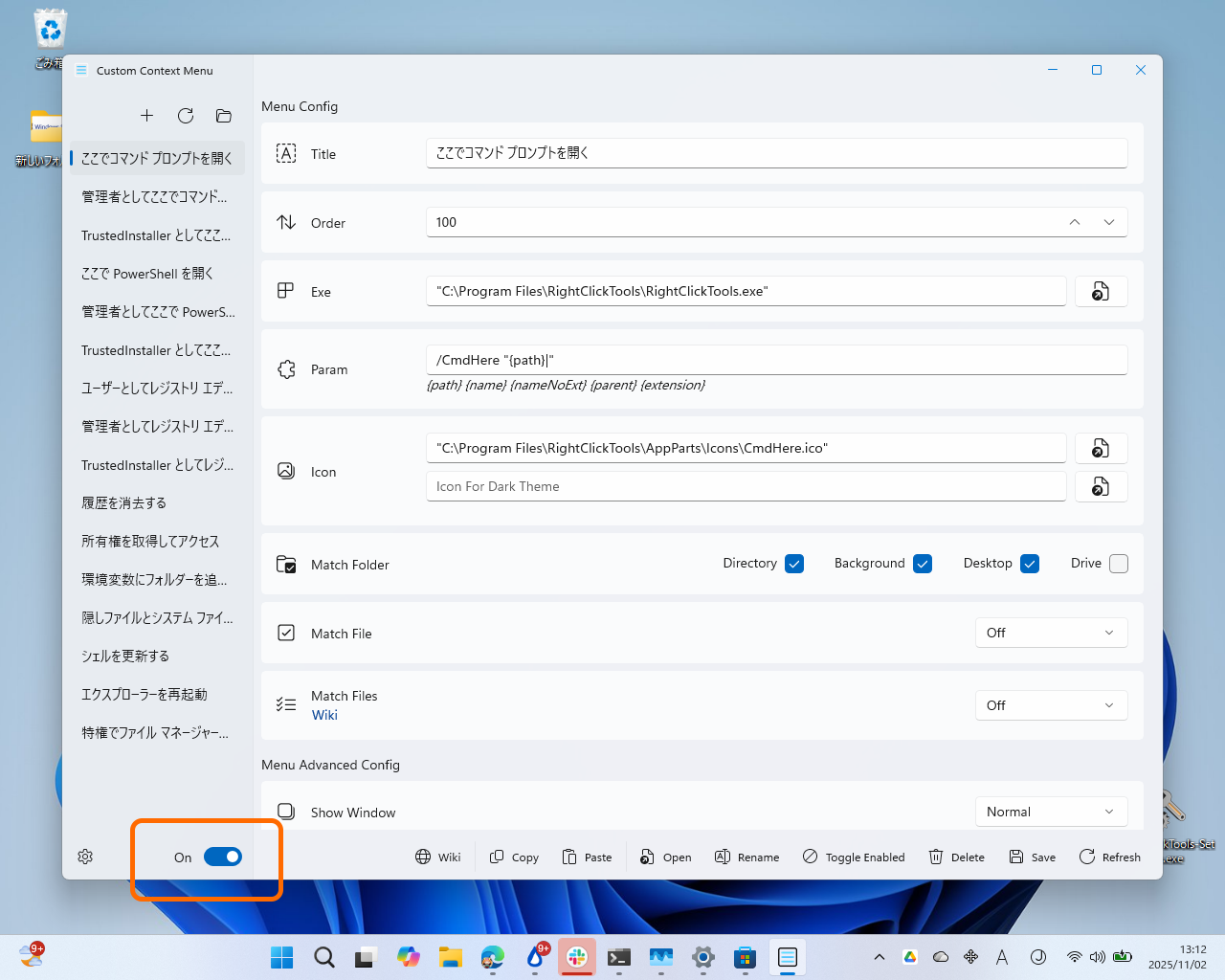Open the Wiki link under Match Files
This screenshot has height=980, width=1225.
(x=323, y=715)
